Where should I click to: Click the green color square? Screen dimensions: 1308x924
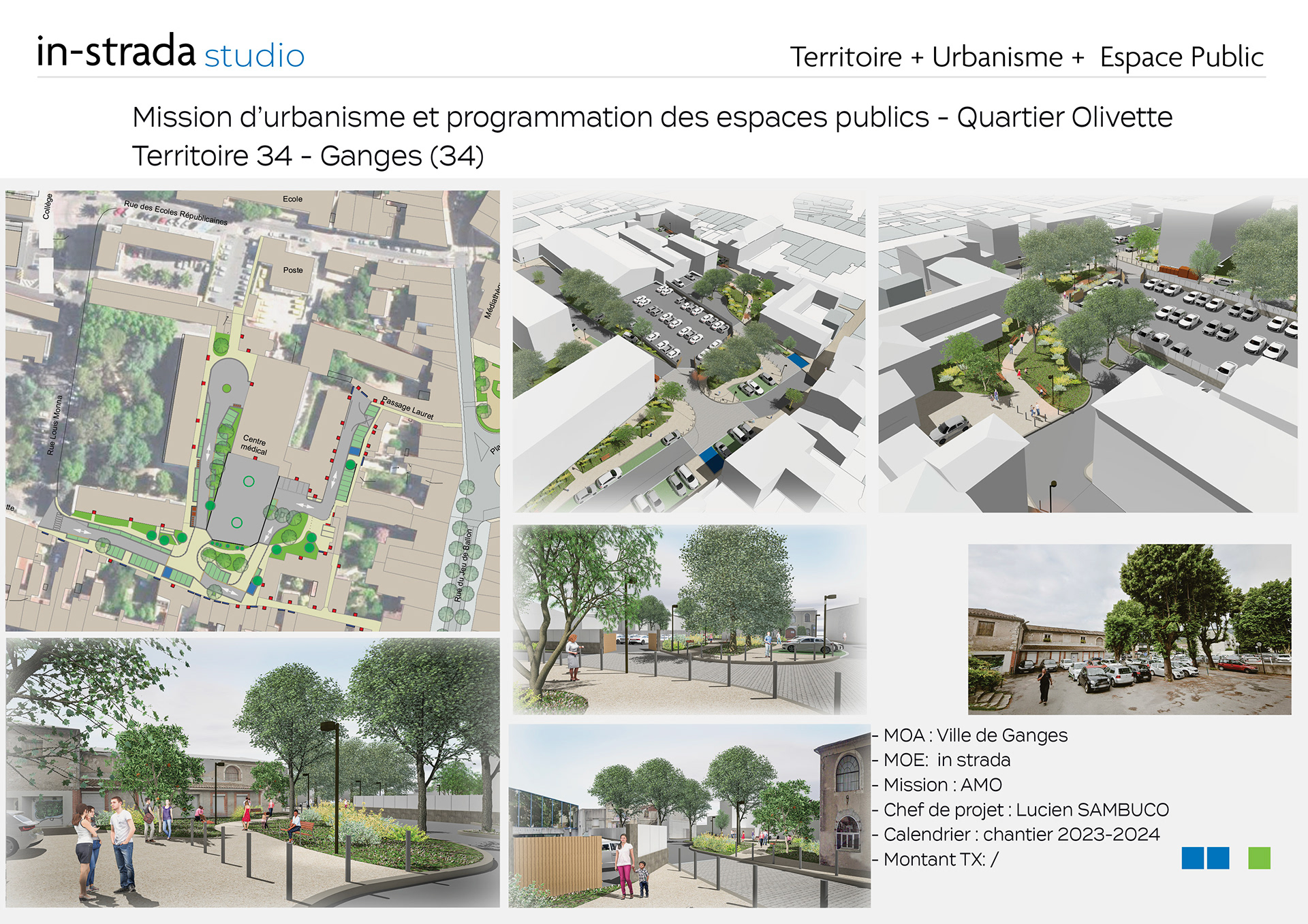(x=1259, y=858)
